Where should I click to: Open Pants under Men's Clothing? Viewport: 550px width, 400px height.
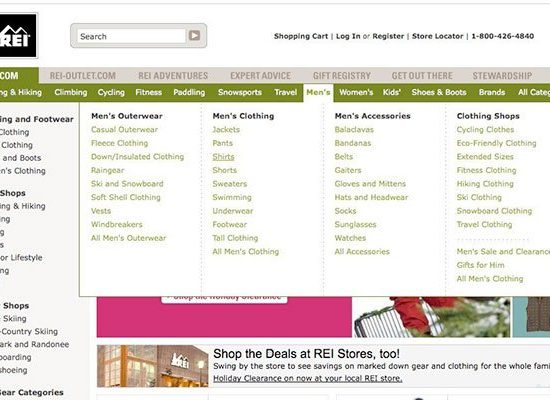222,143
